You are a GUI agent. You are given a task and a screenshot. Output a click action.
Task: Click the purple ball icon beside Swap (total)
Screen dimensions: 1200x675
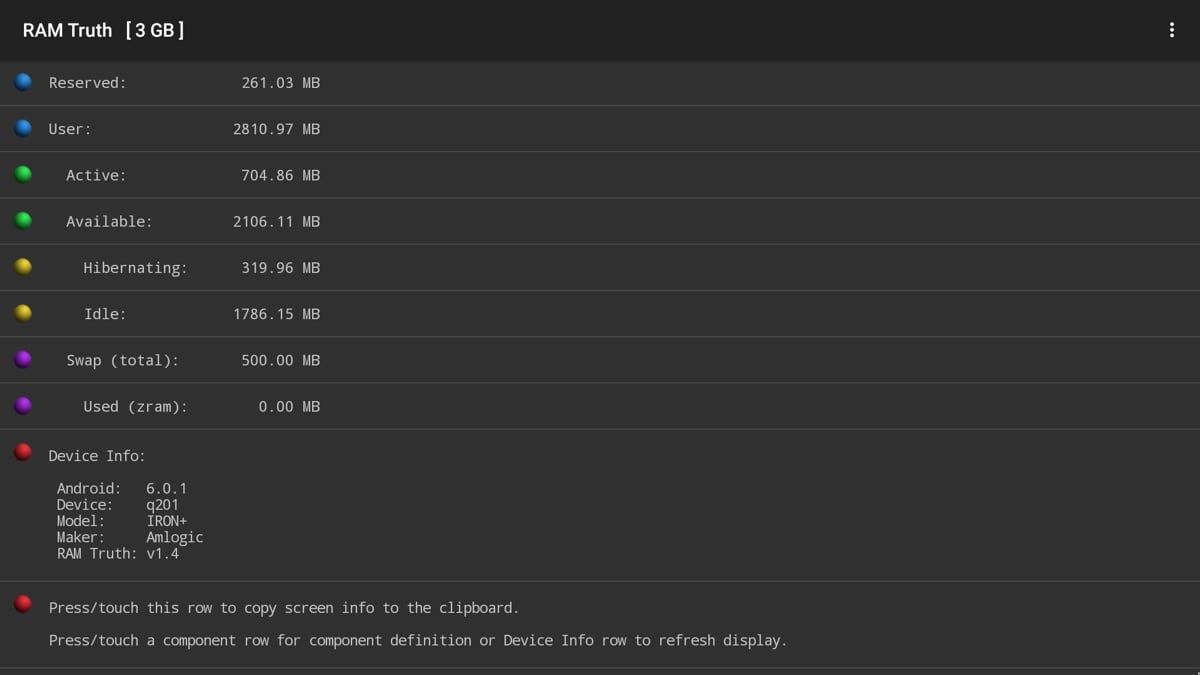23,359
